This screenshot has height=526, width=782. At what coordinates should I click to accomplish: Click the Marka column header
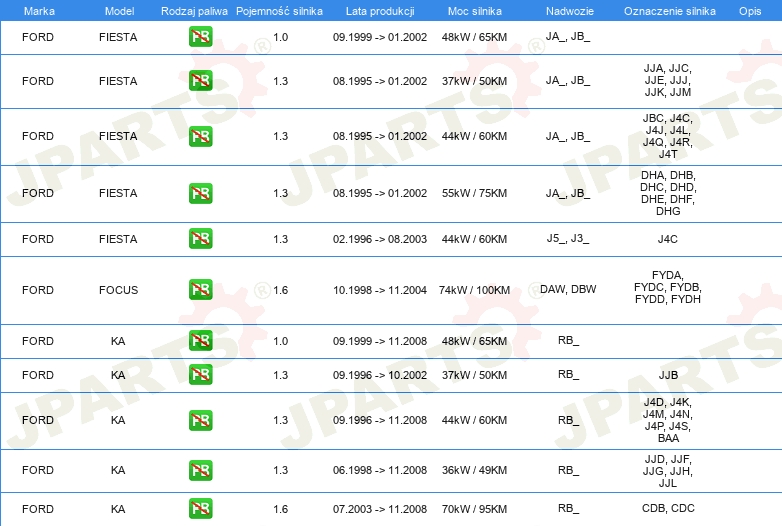39,11
